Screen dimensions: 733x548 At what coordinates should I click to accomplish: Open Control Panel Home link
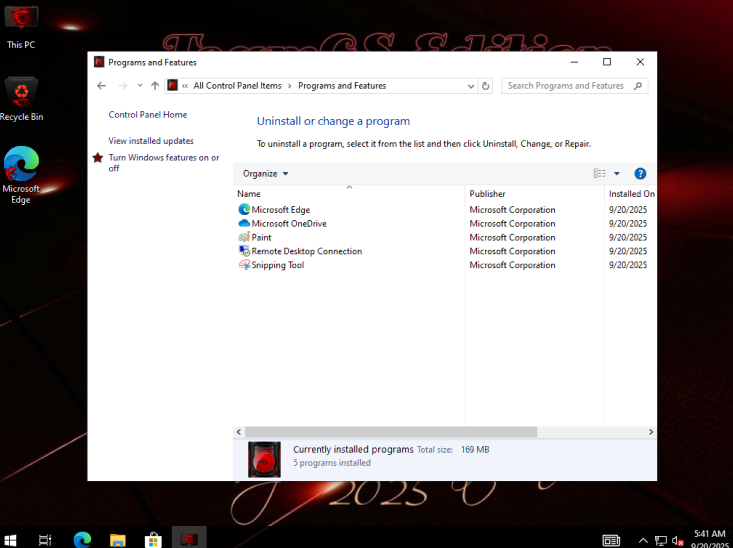(x=148, y=115)
